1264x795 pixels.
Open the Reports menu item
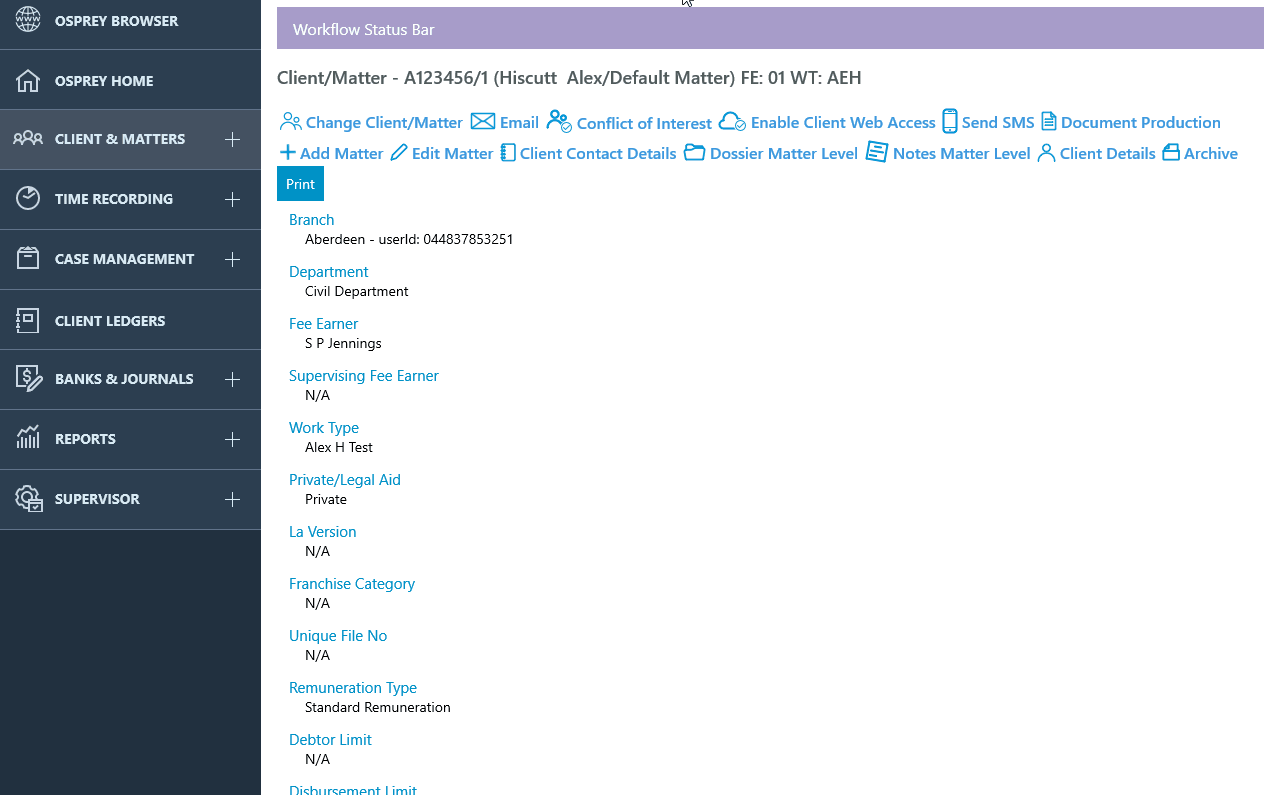tap(85, 439)
